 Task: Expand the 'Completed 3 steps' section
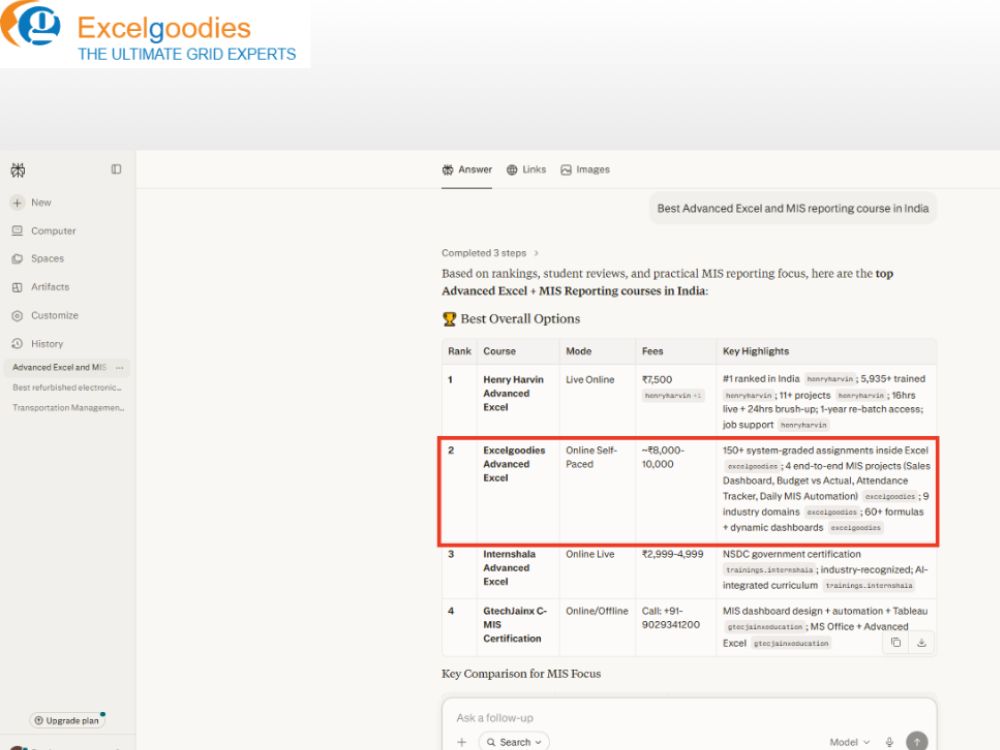490,253
